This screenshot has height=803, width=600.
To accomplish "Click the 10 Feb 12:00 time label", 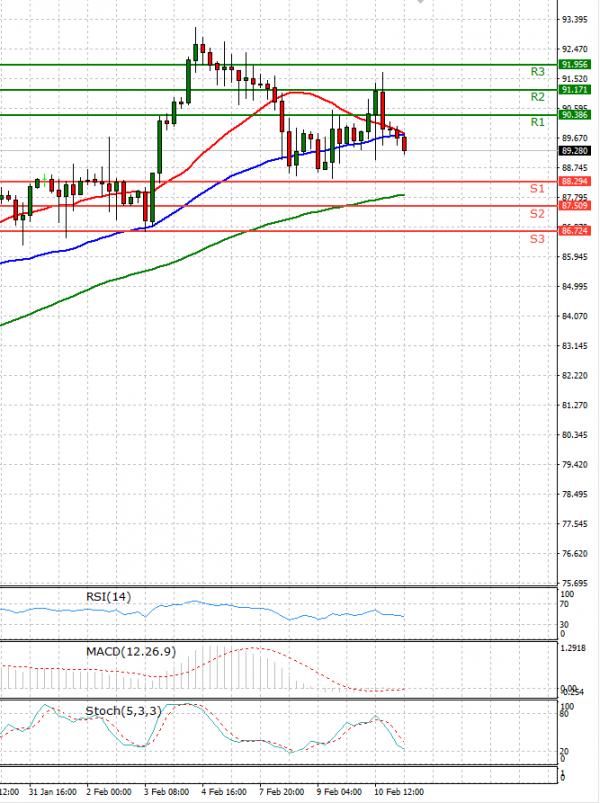I will click(399, 792).
